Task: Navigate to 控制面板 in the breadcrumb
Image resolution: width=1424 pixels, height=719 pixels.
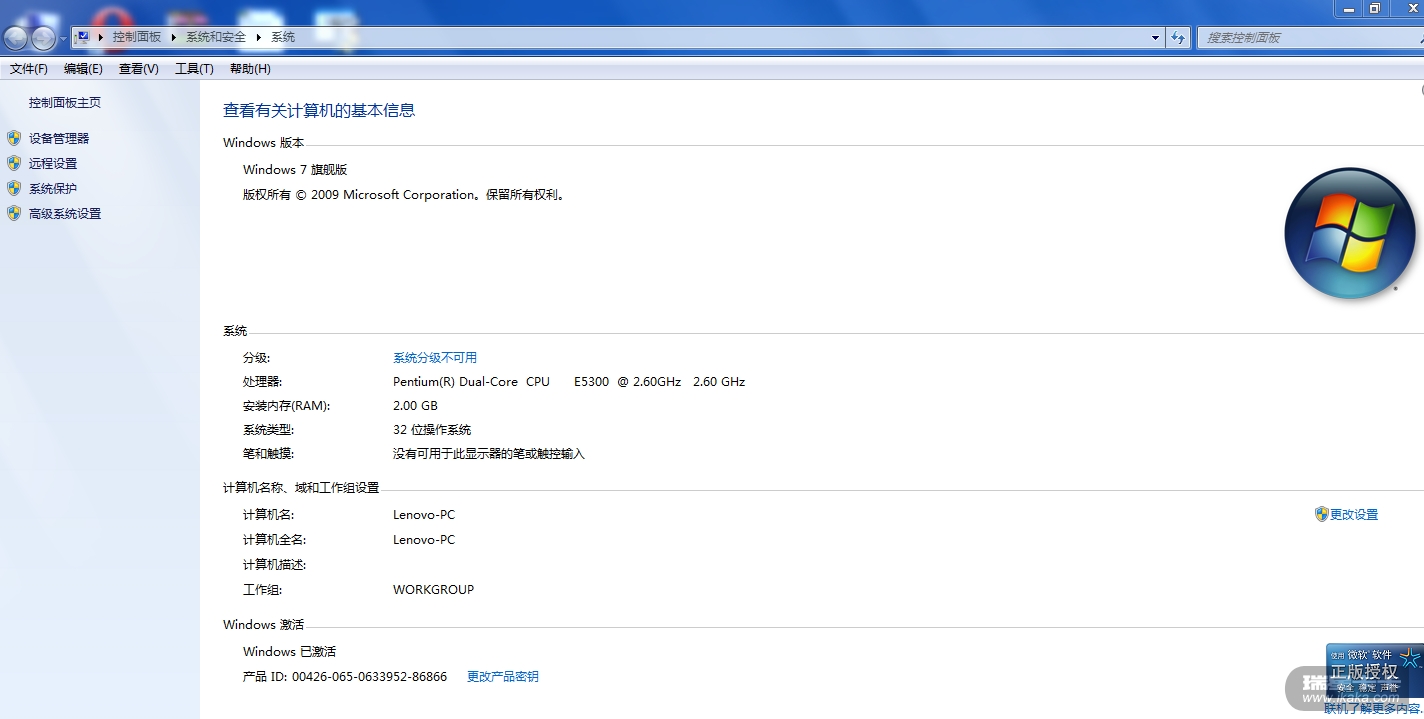Action: coord(137,37)
